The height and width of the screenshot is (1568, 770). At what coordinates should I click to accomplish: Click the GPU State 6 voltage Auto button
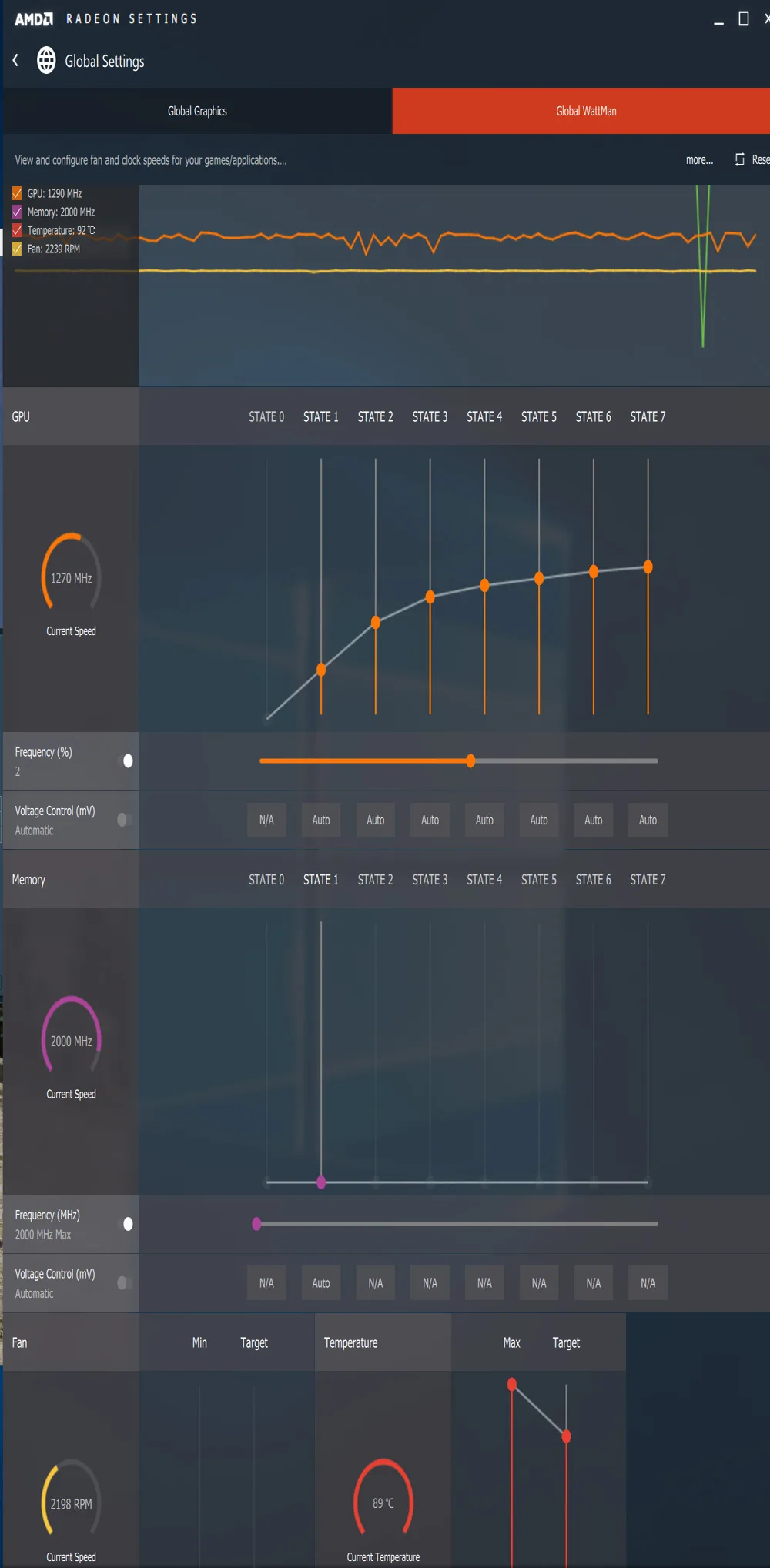(594, 820)
